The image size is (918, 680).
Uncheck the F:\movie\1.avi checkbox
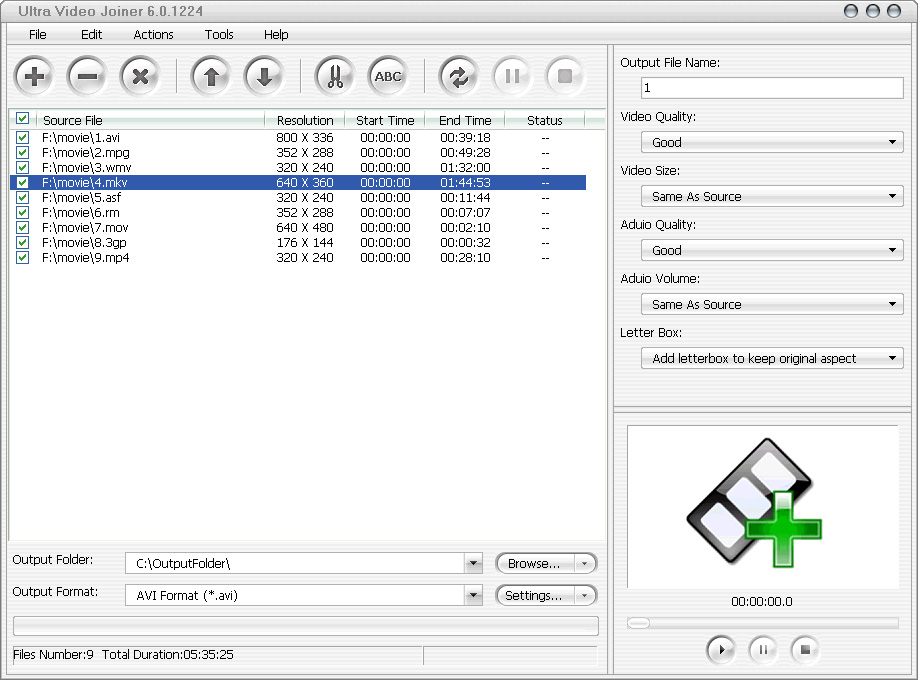coord(23,137)
